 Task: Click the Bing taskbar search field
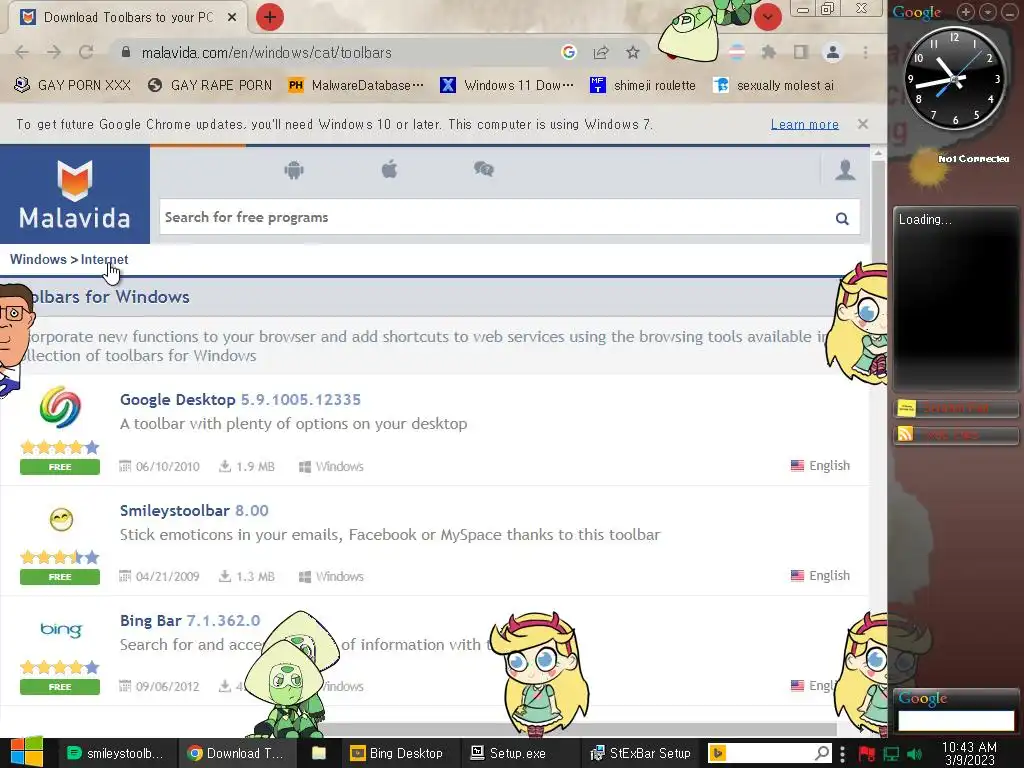coord(769,753)
